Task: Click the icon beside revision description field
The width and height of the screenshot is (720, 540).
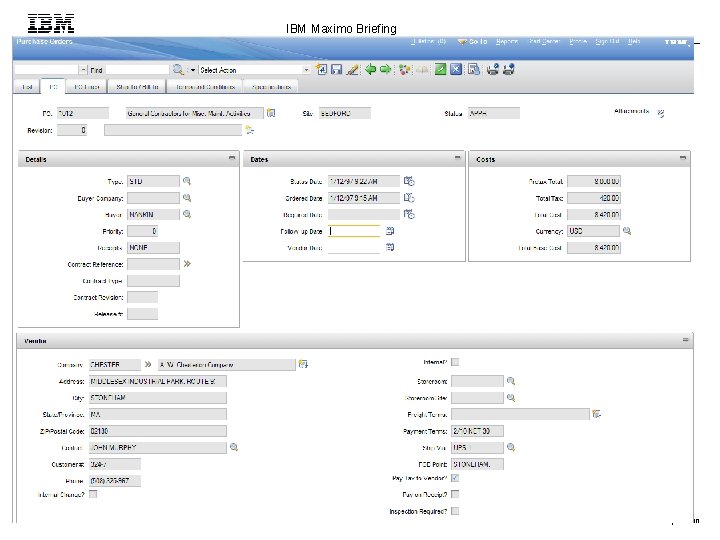Action: pos(249,130)
